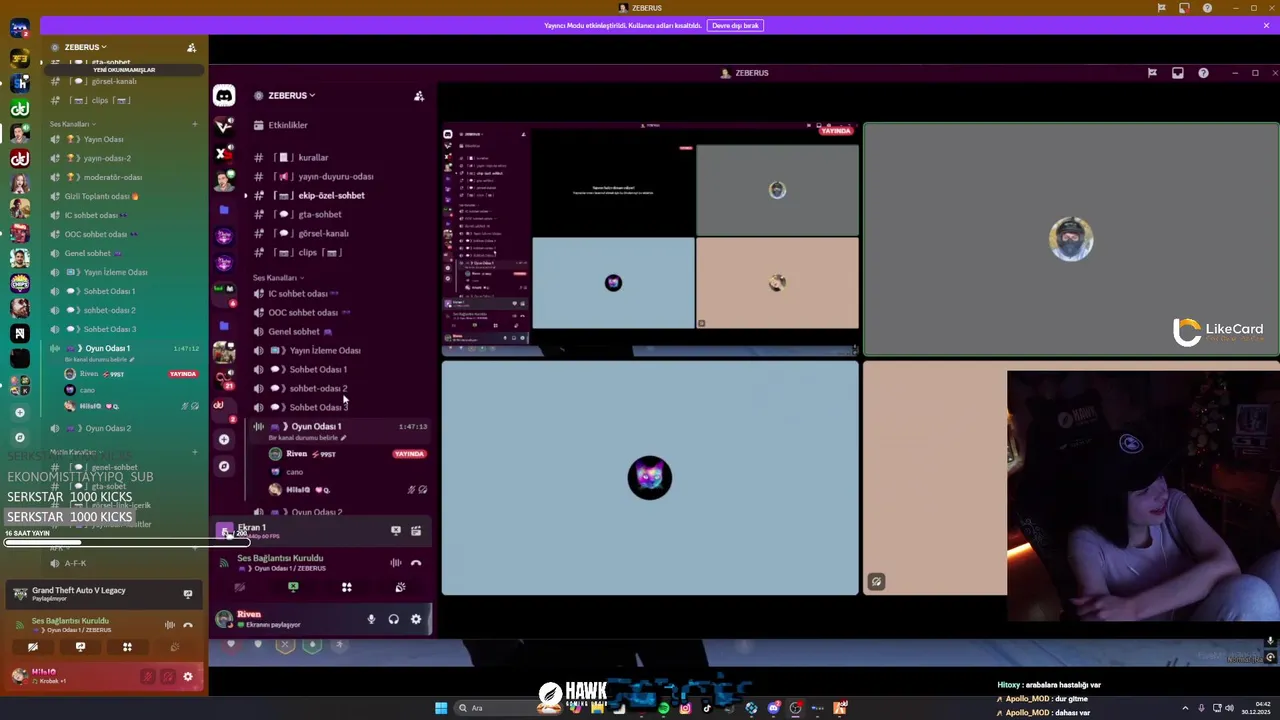The height and width of the screenshot is (720, 1280).
Task: Open activities launcher in the outer voice panel
Action: (x=127, y=647)
